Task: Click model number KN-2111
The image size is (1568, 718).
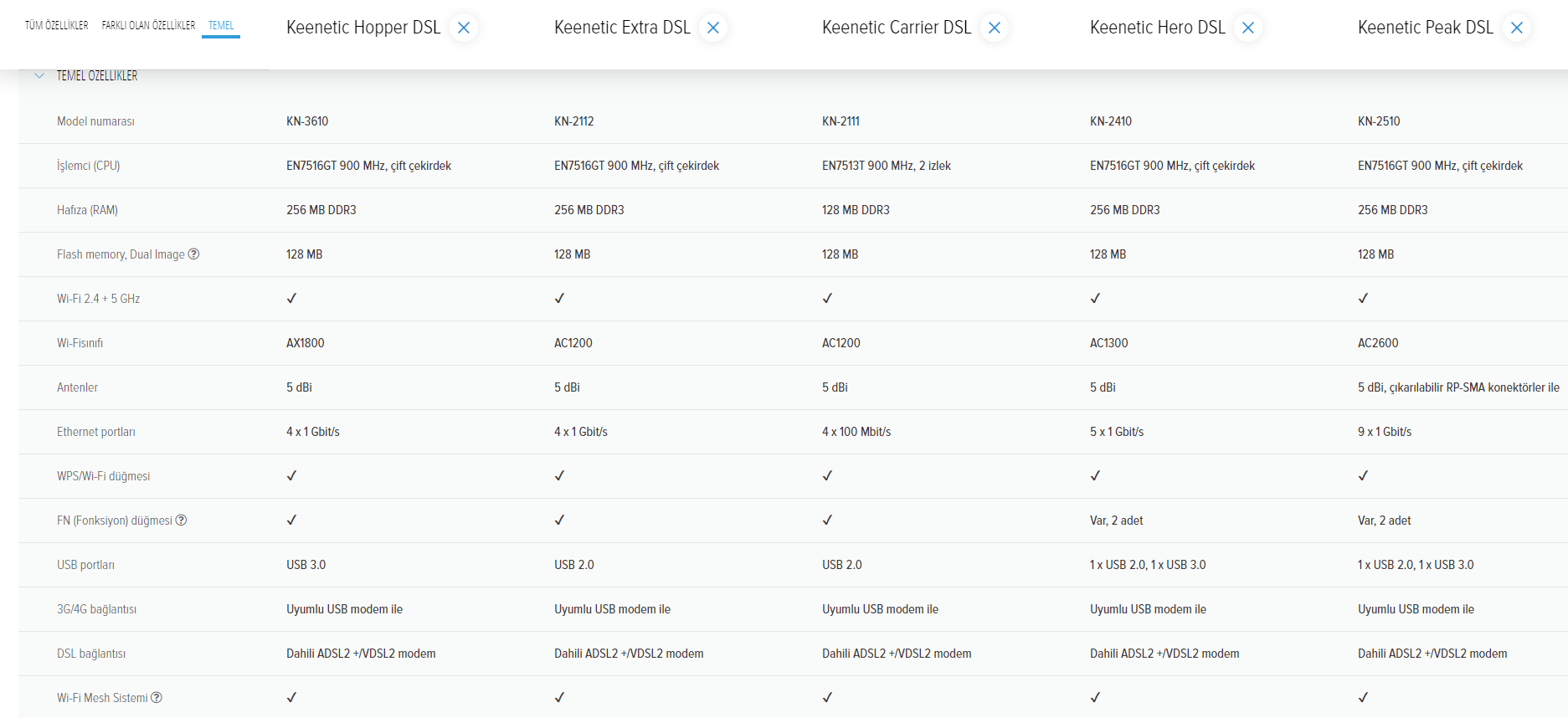Action: point(841,121)
